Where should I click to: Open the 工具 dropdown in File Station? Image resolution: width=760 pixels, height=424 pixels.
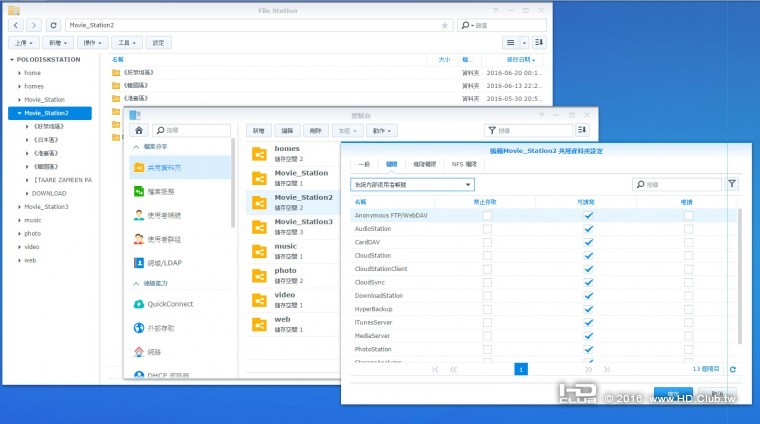tap(126, 43)
